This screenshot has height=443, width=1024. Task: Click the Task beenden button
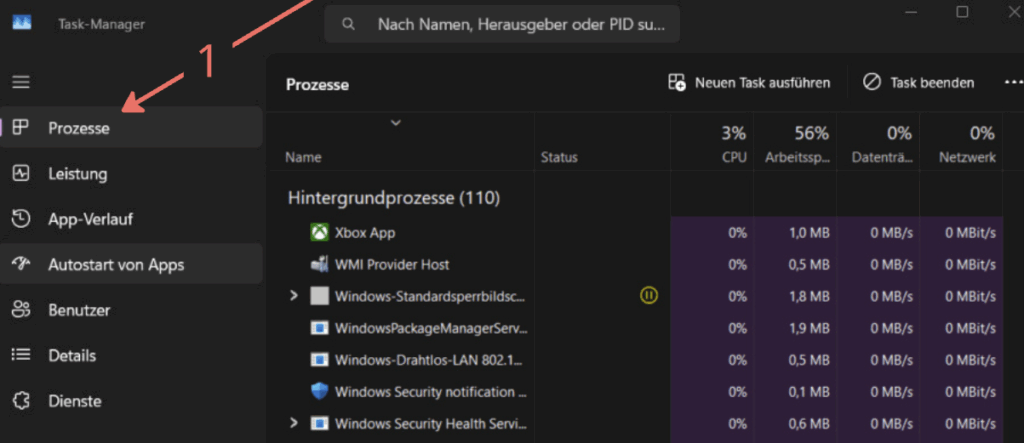click(918, 83)
